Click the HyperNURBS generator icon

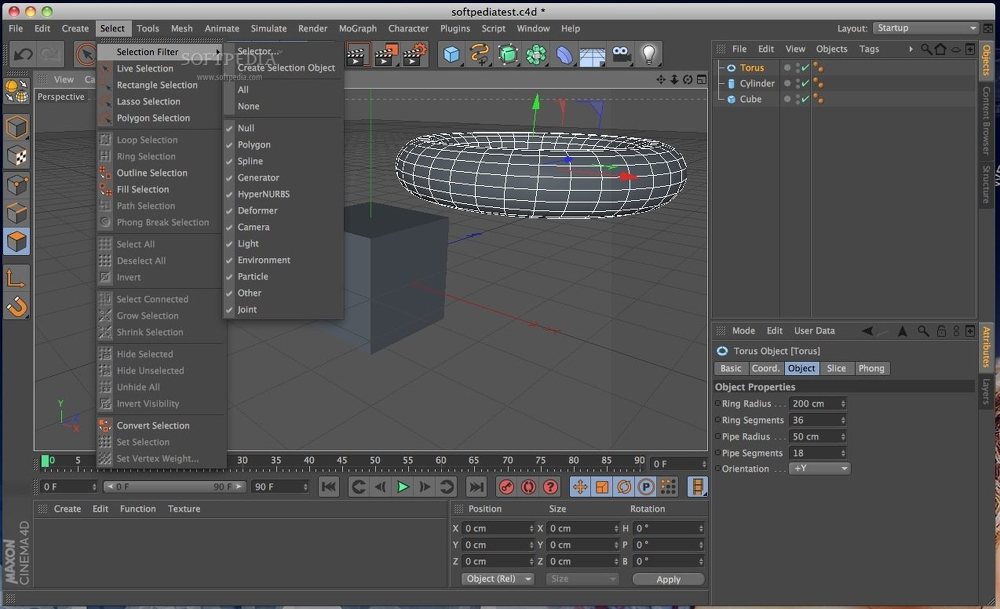pos(508,55)
